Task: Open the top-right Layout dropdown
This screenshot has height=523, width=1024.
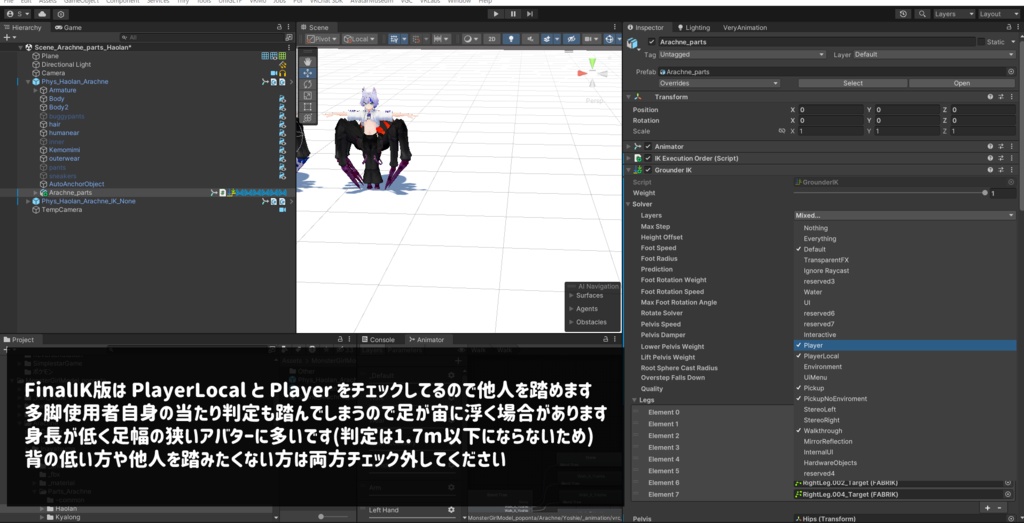Action: click(x=998, y=14)
